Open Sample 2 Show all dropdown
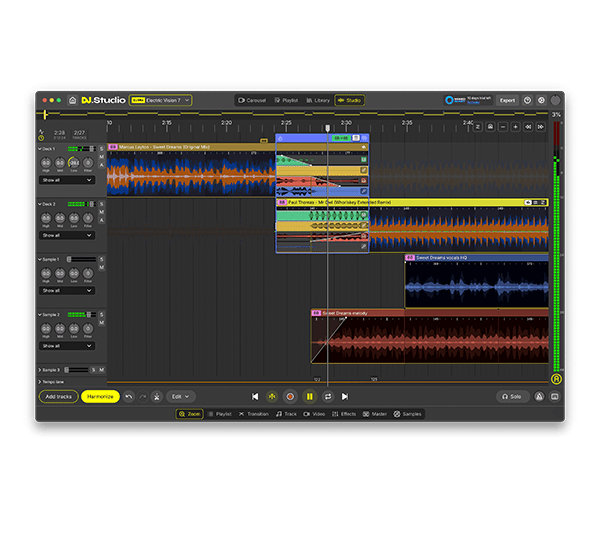This screenshot has width=600, height=543. [x=67, y=346]
